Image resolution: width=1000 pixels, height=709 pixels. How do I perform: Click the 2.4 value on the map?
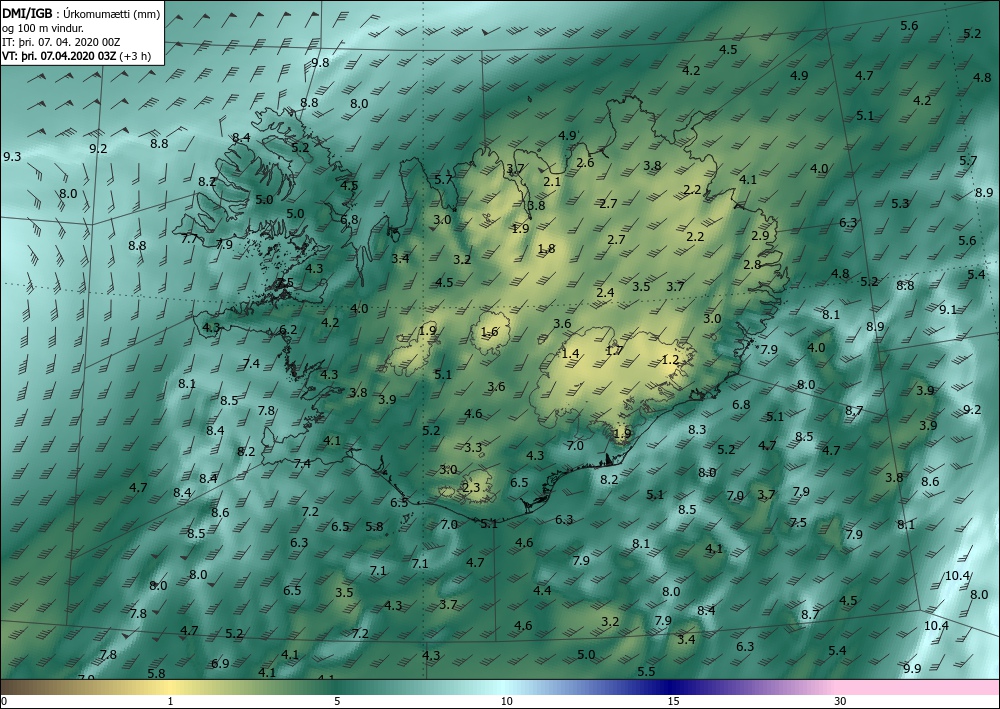coord(605,293)
